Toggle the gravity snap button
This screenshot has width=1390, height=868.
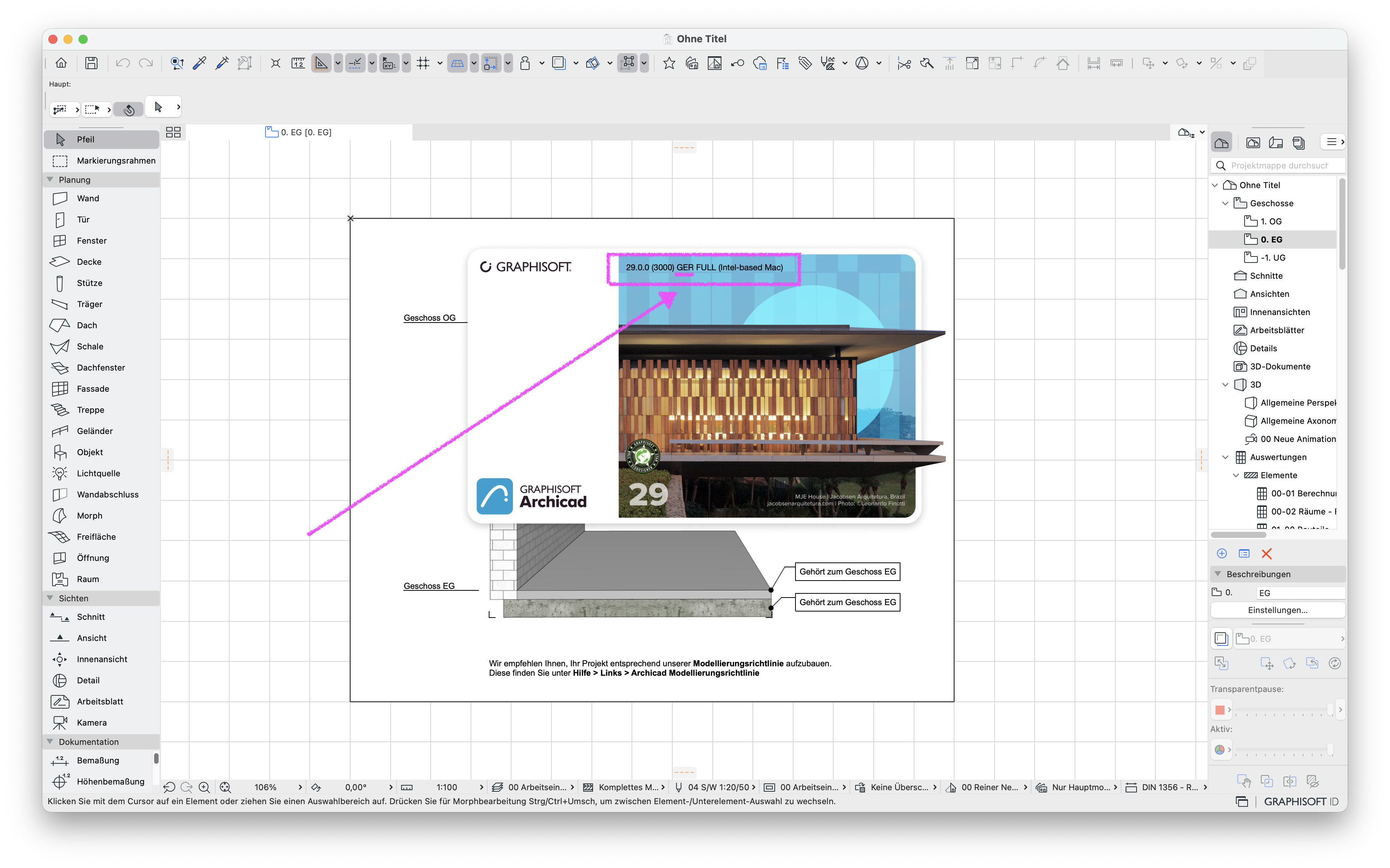[x=491, y=63]
